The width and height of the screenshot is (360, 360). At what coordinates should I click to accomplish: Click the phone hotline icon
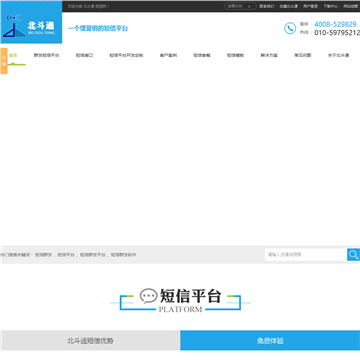(290, 28)
